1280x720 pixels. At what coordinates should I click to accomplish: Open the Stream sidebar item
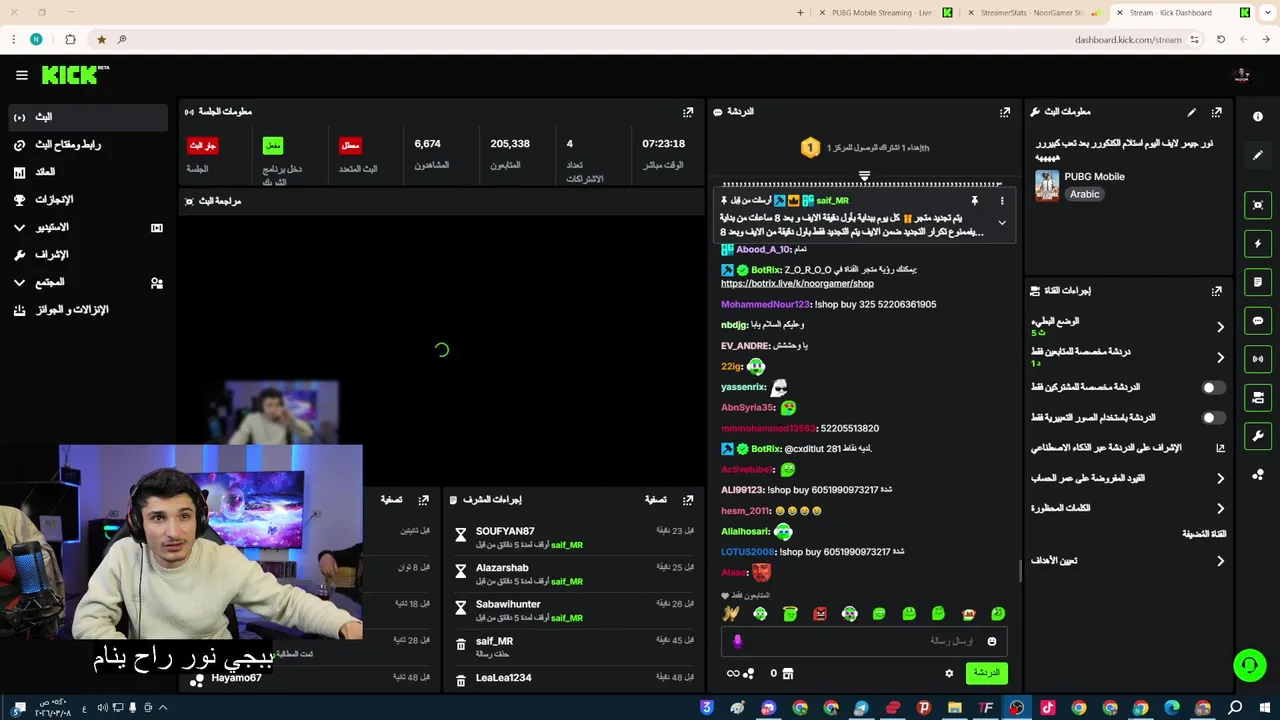tap(88, 117)
